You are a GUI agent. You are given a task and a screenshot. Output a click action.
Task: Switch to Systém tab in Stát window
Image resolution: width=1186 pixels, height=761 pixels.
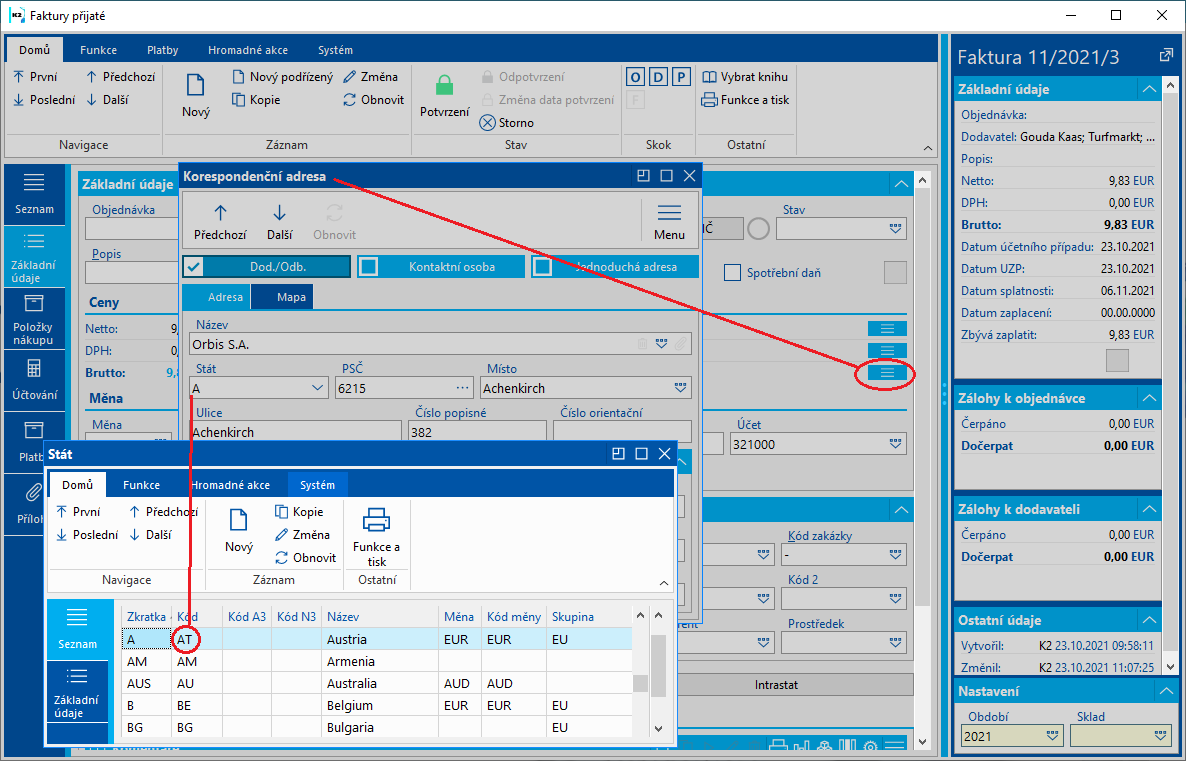[x=317, y=485]
